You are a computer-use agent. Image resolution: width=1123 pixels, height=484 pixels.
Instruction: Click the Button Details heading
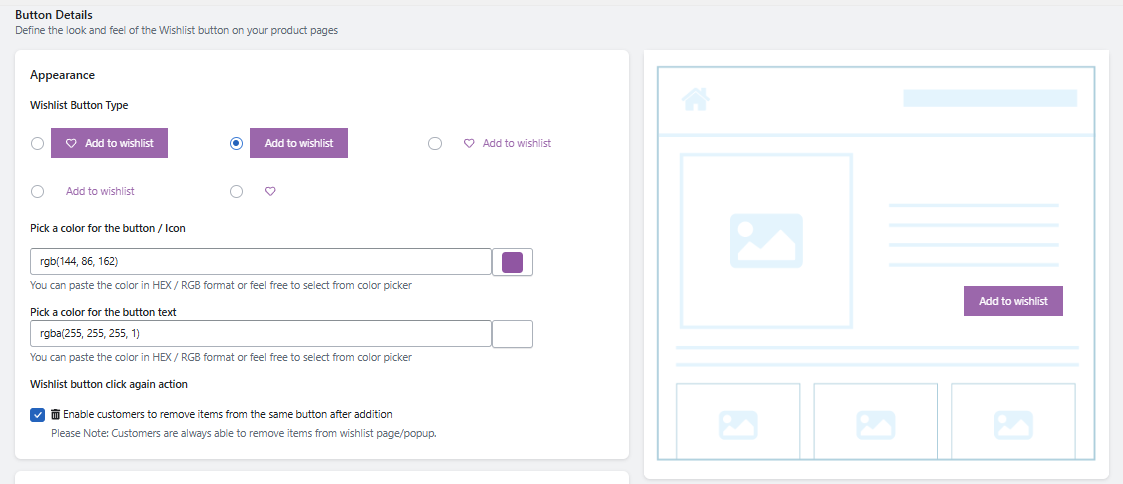(54, 14)
